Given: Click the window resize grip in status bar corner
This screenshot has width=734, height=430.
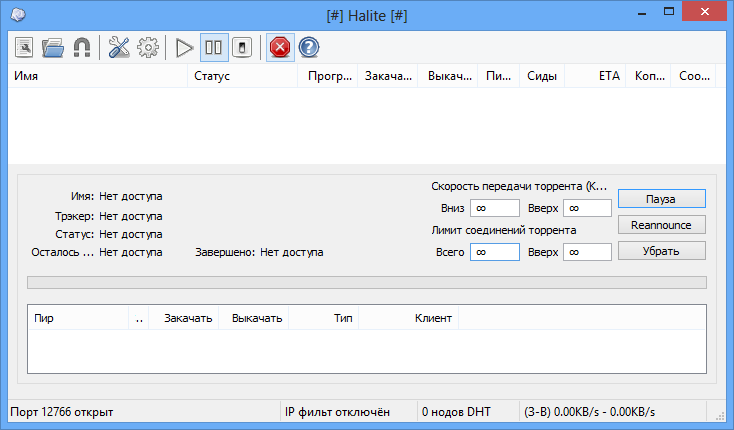Looking at the screenshot, I should point(720,415).
